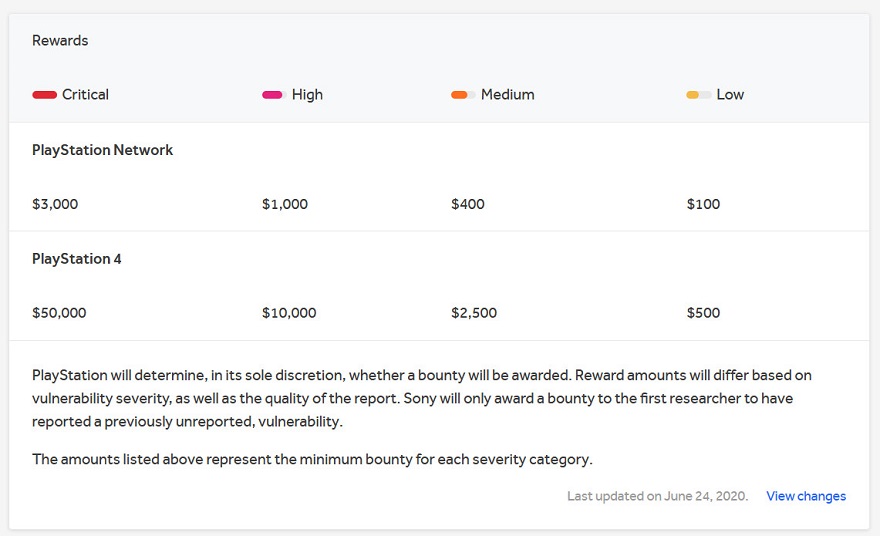Select the $1,000 high bounty value
This screenshot has width=880, height=536.
click(285, 204)
